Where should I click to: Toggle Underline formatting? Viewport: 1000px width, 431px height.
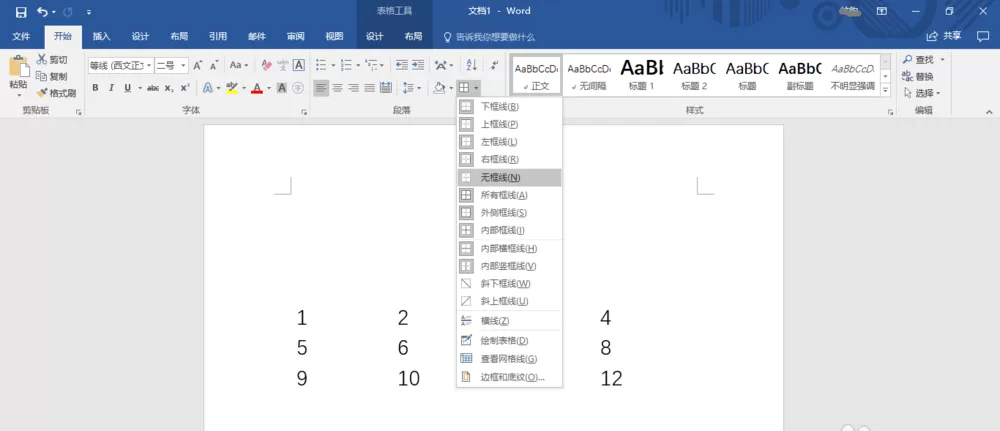(128, 87)
